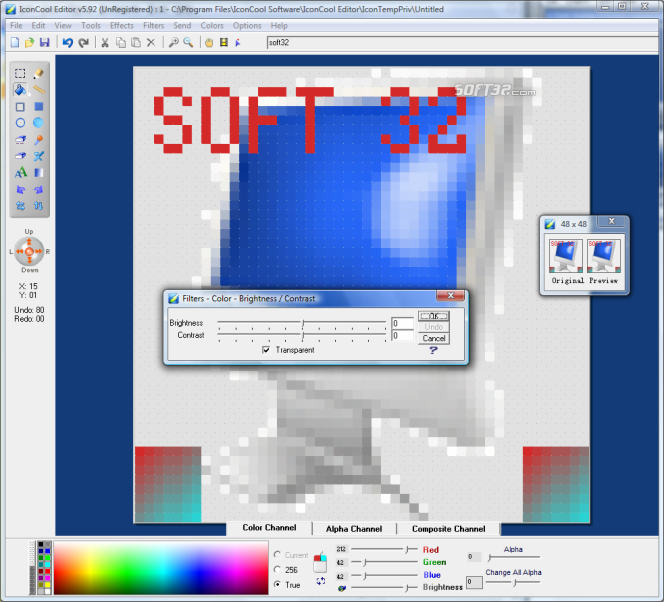This screenshot has height=602, width=664.
Task: Paste from clipboard in toolbar
Action: (x=136, y=42)
